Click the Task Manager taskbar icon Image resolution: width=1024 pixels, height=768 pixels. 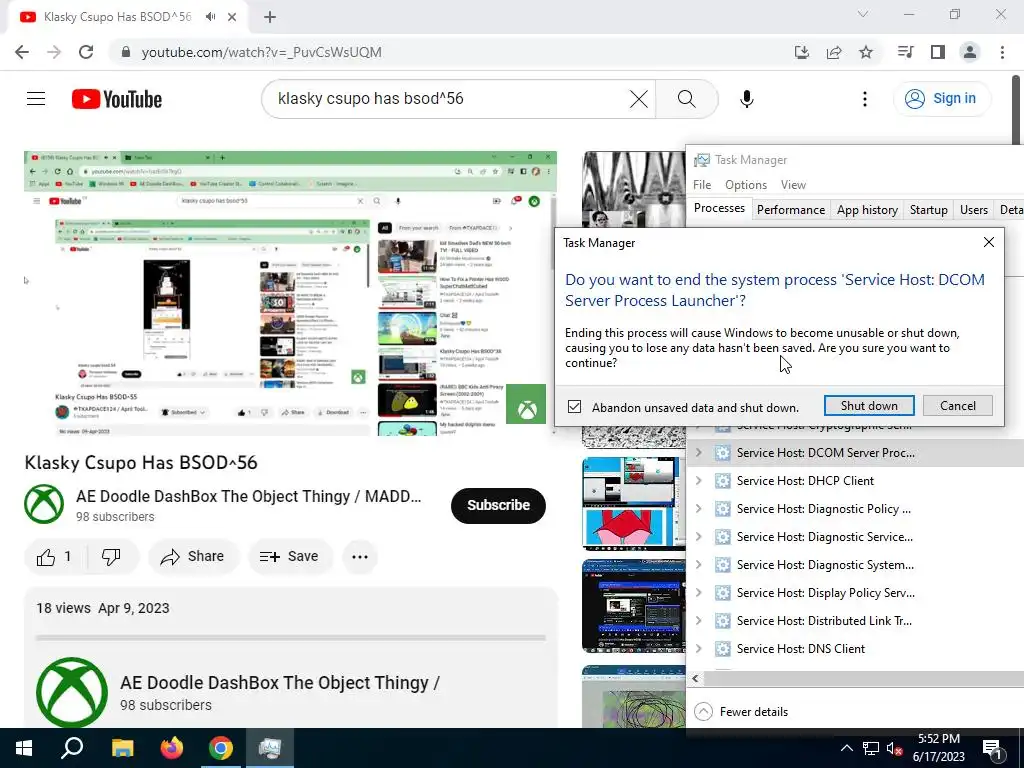click(x=270, y=748)
